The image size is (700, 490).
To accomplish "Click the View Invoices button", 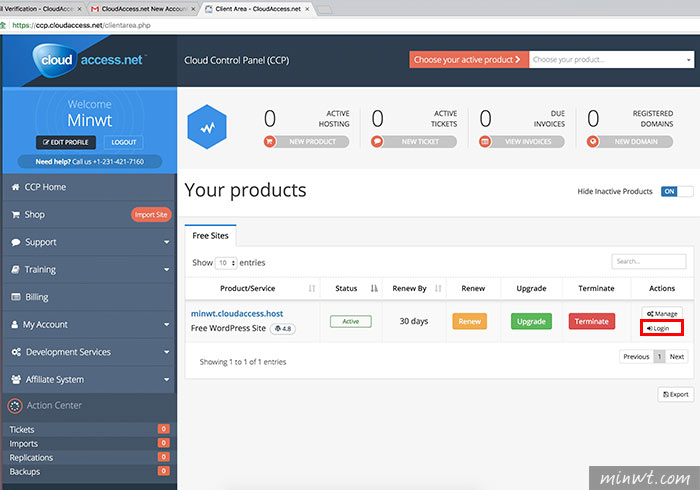I will pos(528,141).
